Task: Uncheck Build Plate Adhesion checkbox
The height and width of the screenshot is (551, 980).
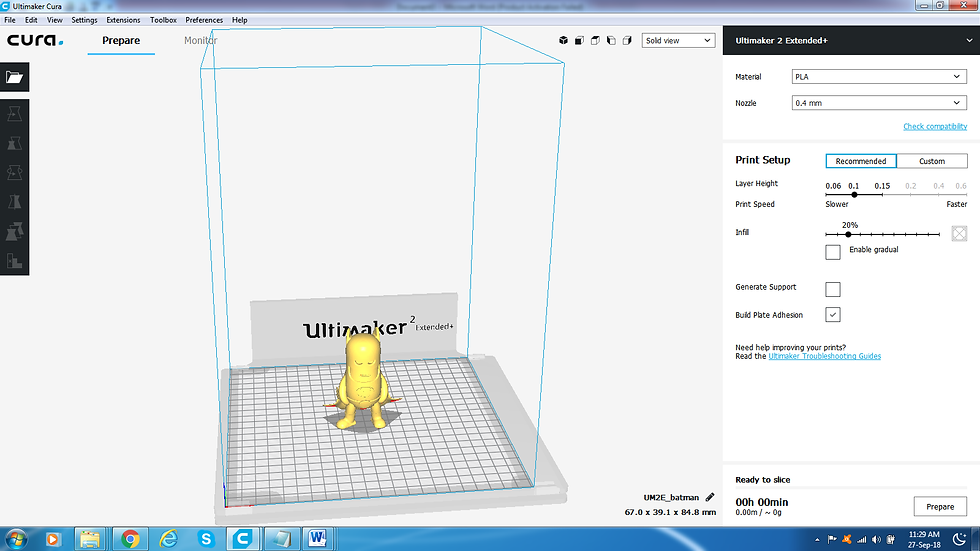Action: (832, 314)
